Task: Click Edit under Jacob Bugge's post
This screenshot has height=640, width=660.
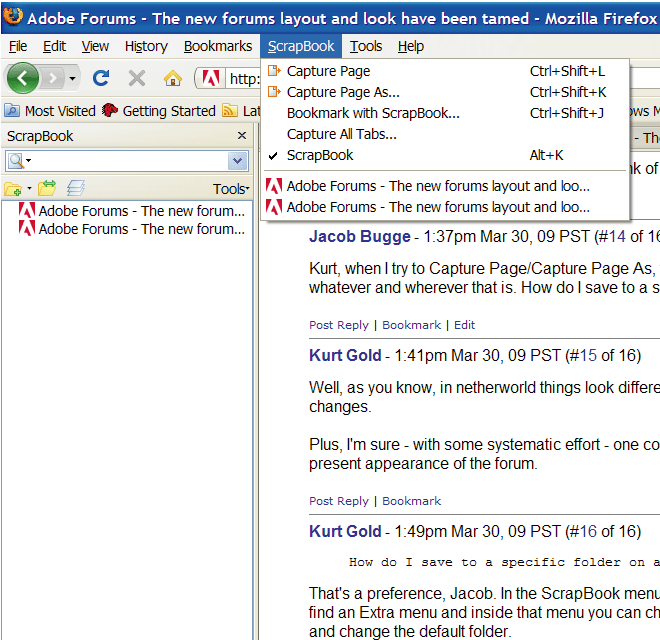Action: click(x=464, y=325)
